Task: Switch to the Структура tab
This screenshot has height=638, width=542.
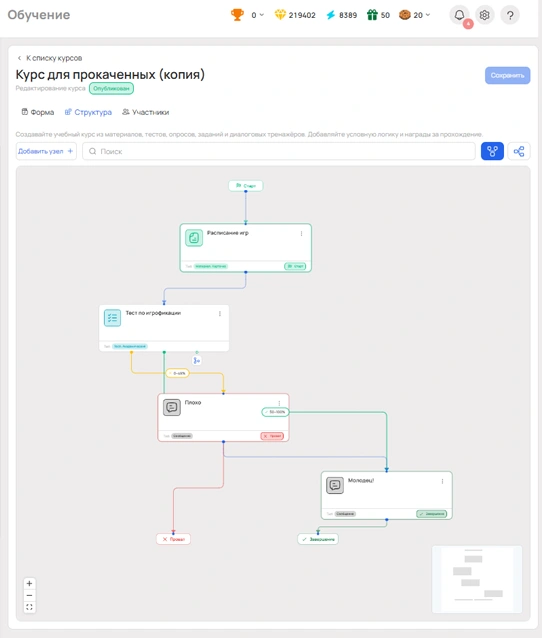Action: (x=88, y=112)
